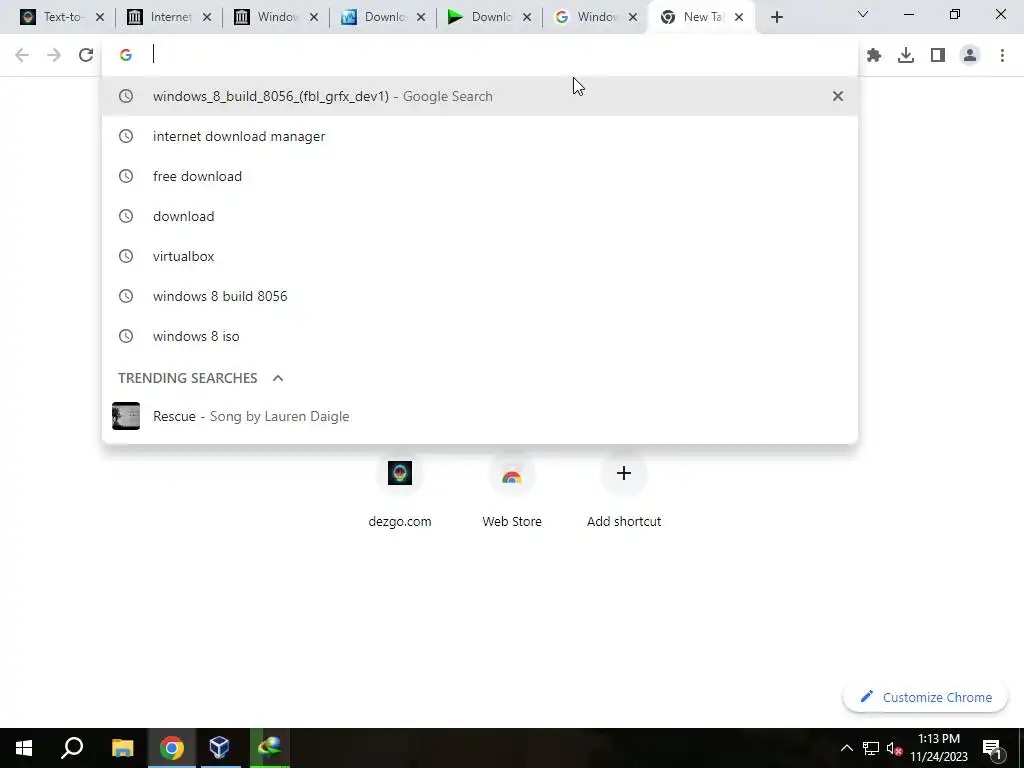Open File Explorer from taskbar
This screenshot has width=1024, height=768.
click(x=122, y=748)
